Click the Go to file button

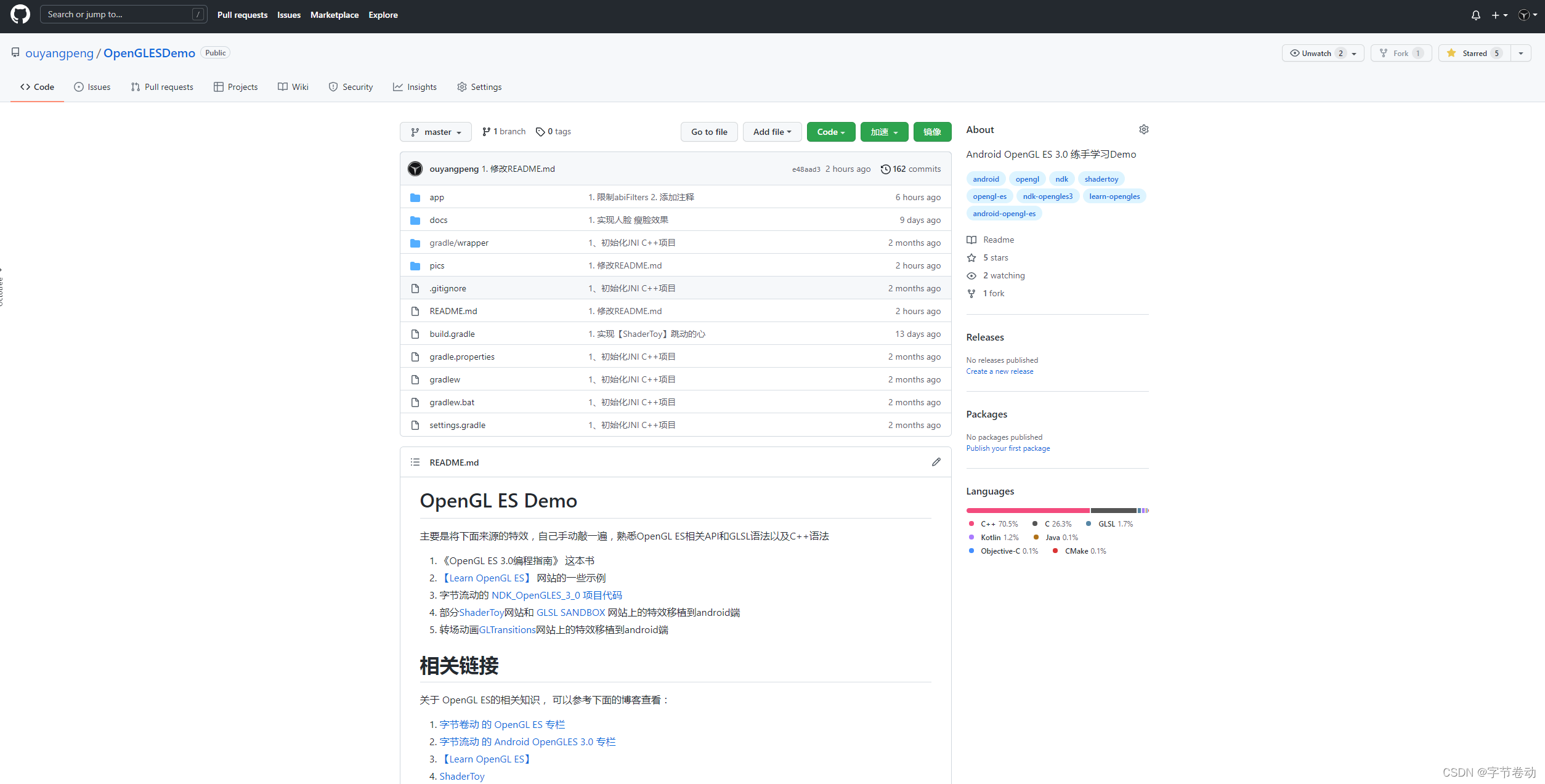tap(708, 132)
